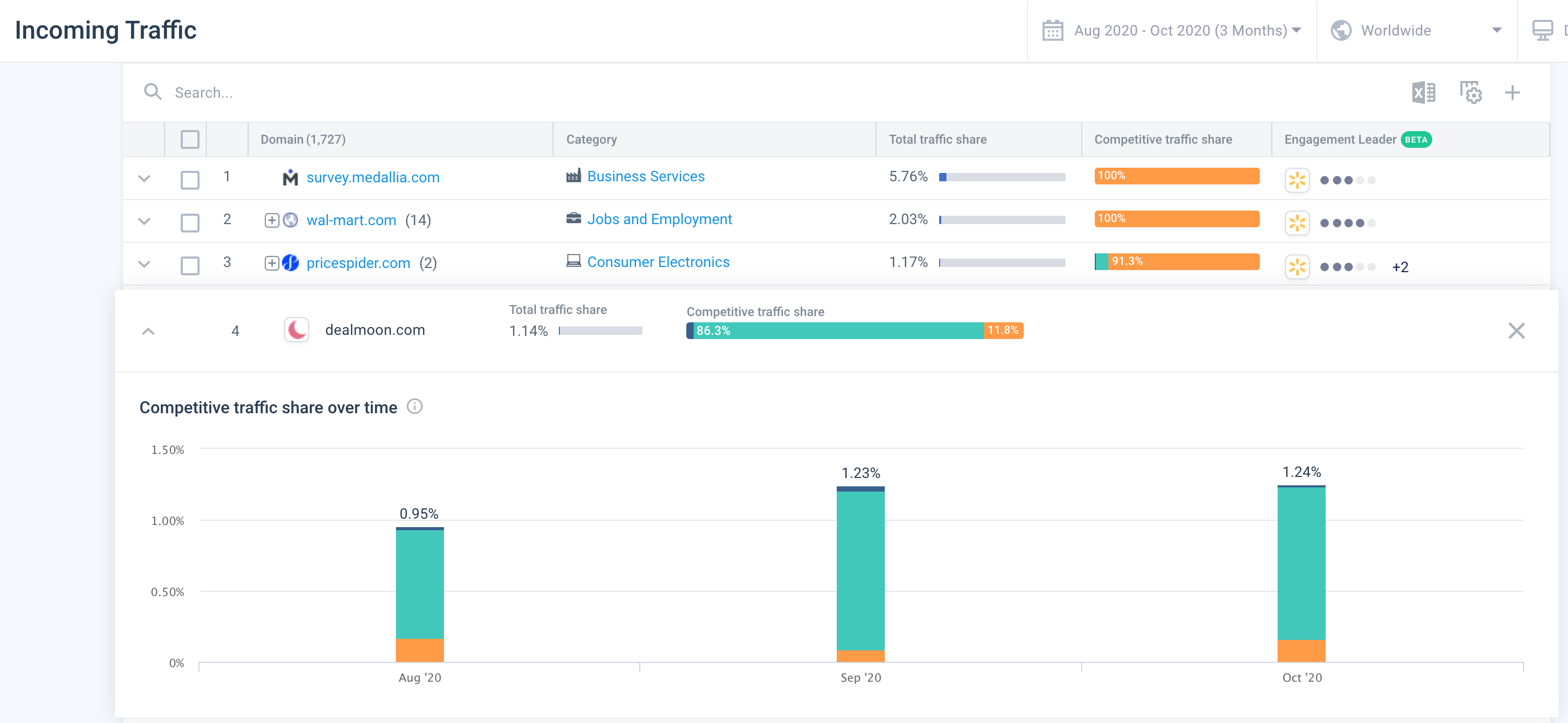The height and width of the screenshot is (723, 1568).
Task: Expand the pricespider.com row chevron
Action: (144, 264)
